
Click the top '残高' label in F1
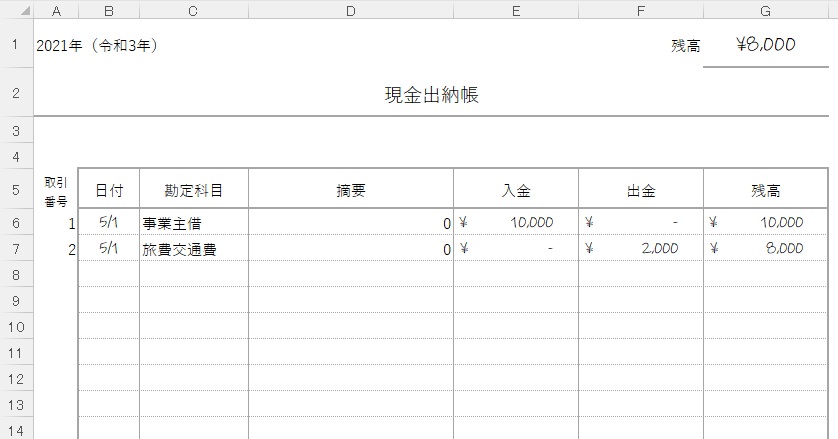coord(686,46)
